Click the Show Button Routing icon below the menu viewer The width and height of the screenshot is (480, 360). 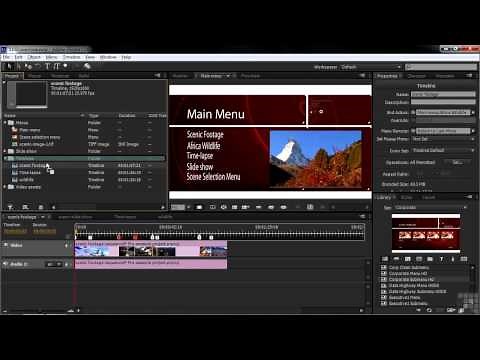coord(223,207)
